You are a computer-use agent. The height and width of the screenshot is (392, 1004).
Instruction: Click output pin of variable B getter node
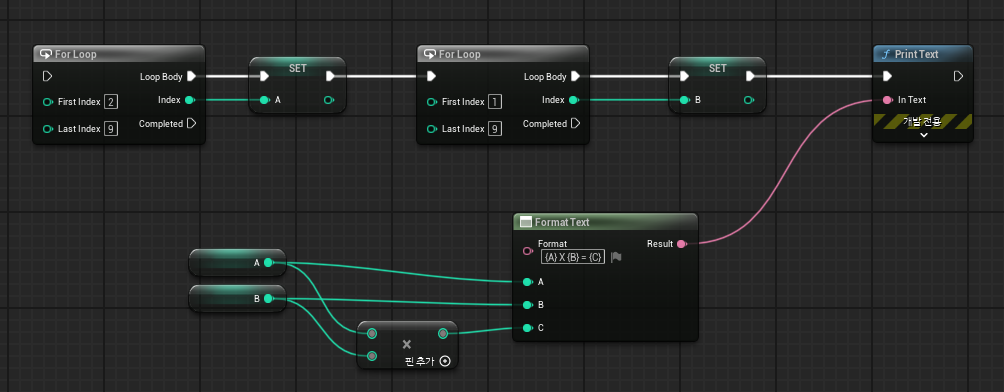268,298
